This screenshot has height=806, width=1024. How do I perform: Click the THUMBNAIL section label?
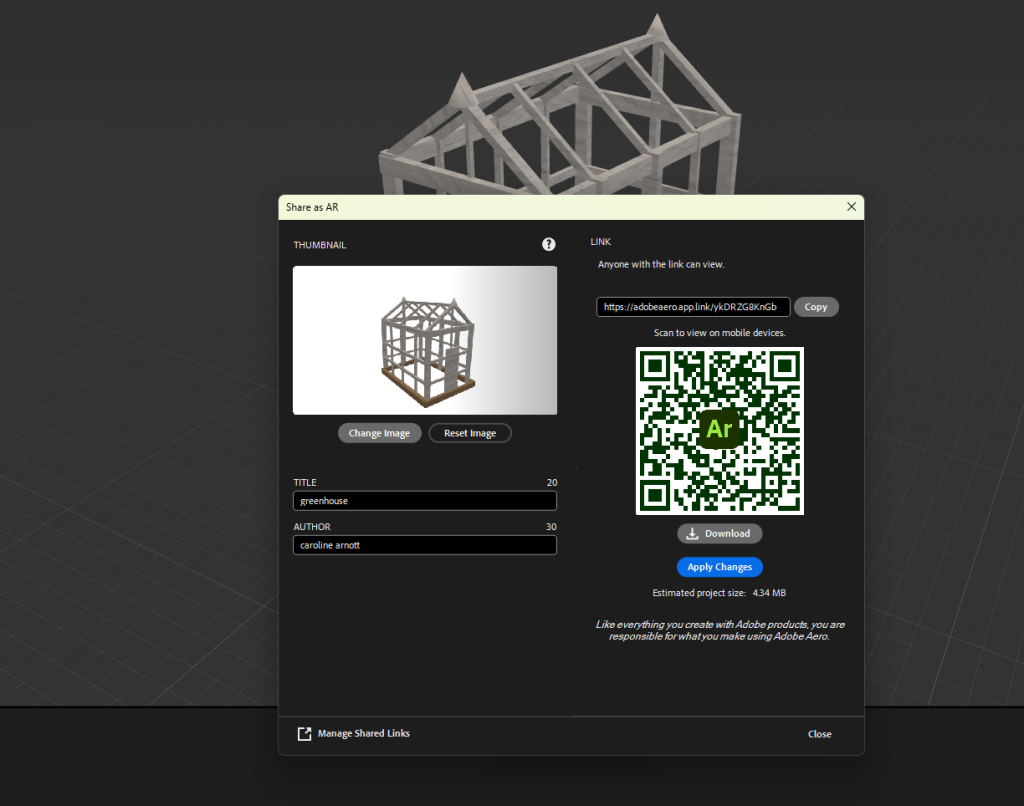click(320, 245)
